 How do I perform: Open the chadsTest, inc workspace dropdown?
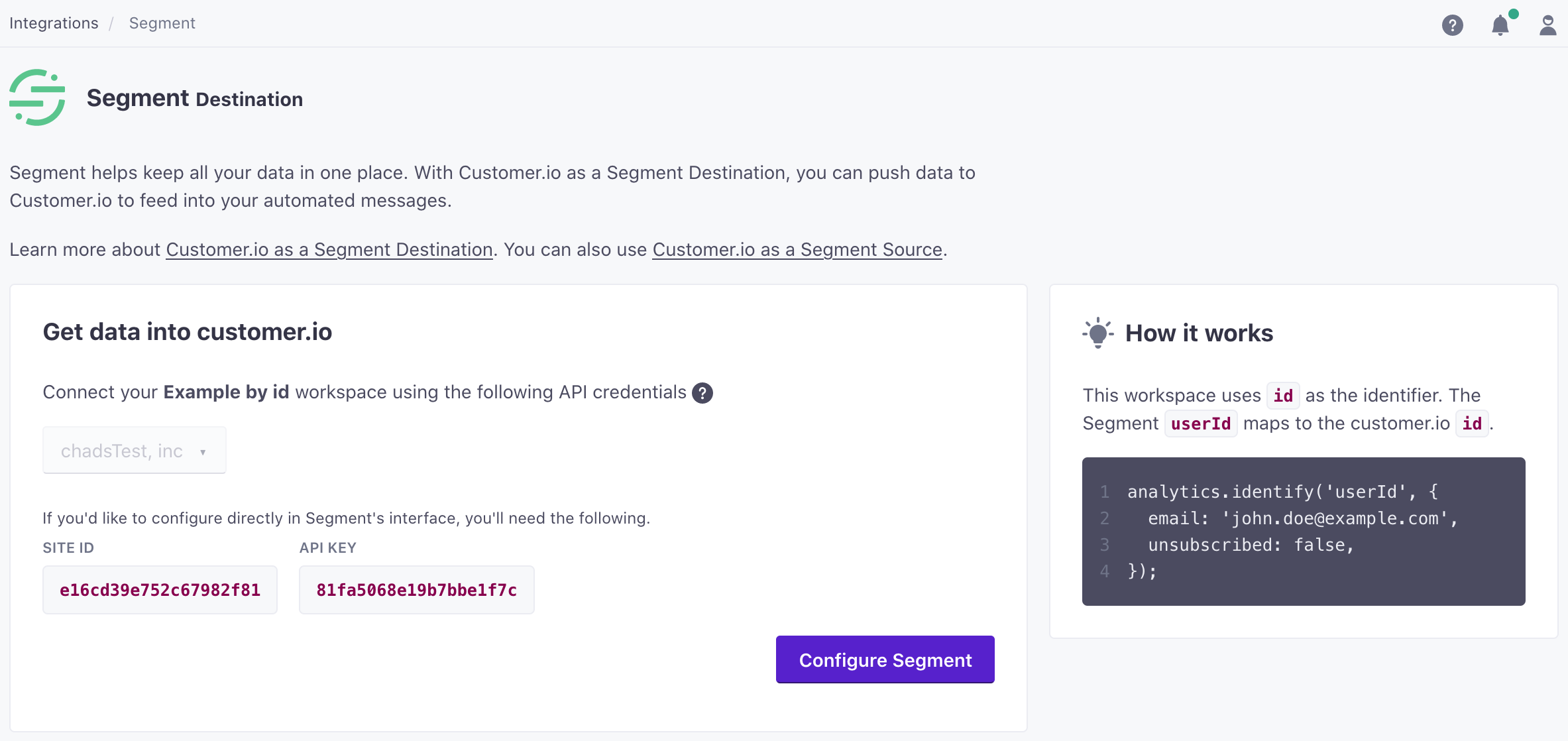pyautogui.click(x=134, y=450)
